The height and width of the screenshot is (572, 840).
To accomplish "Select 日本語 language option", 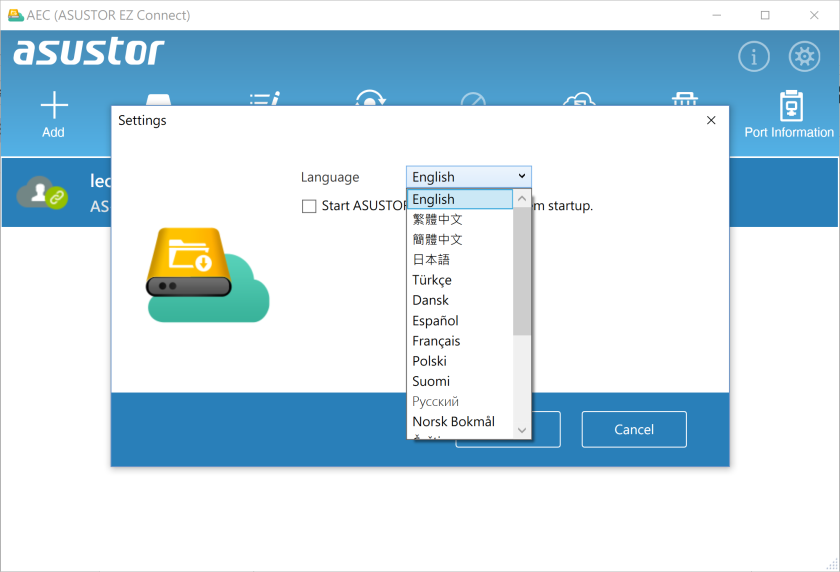I will point(460,260).
